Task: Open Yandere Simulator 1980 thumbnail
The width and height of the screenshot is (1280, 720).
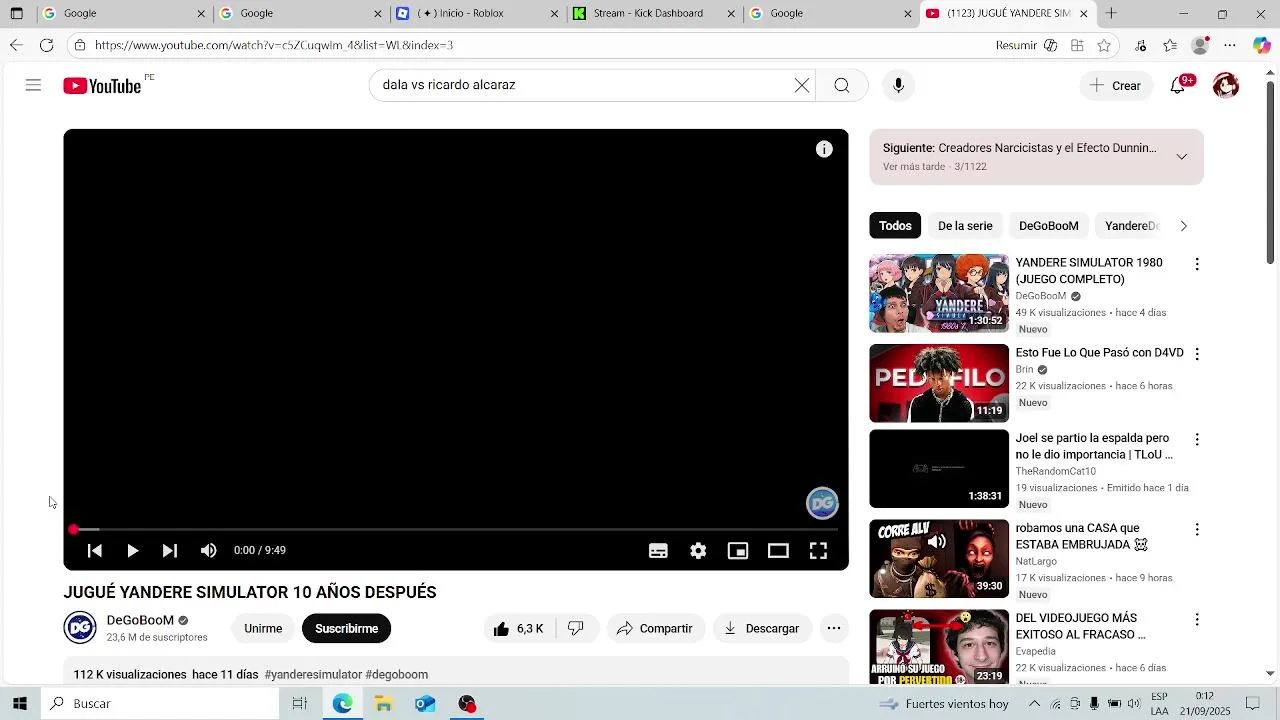Action: tap(939, 293)
